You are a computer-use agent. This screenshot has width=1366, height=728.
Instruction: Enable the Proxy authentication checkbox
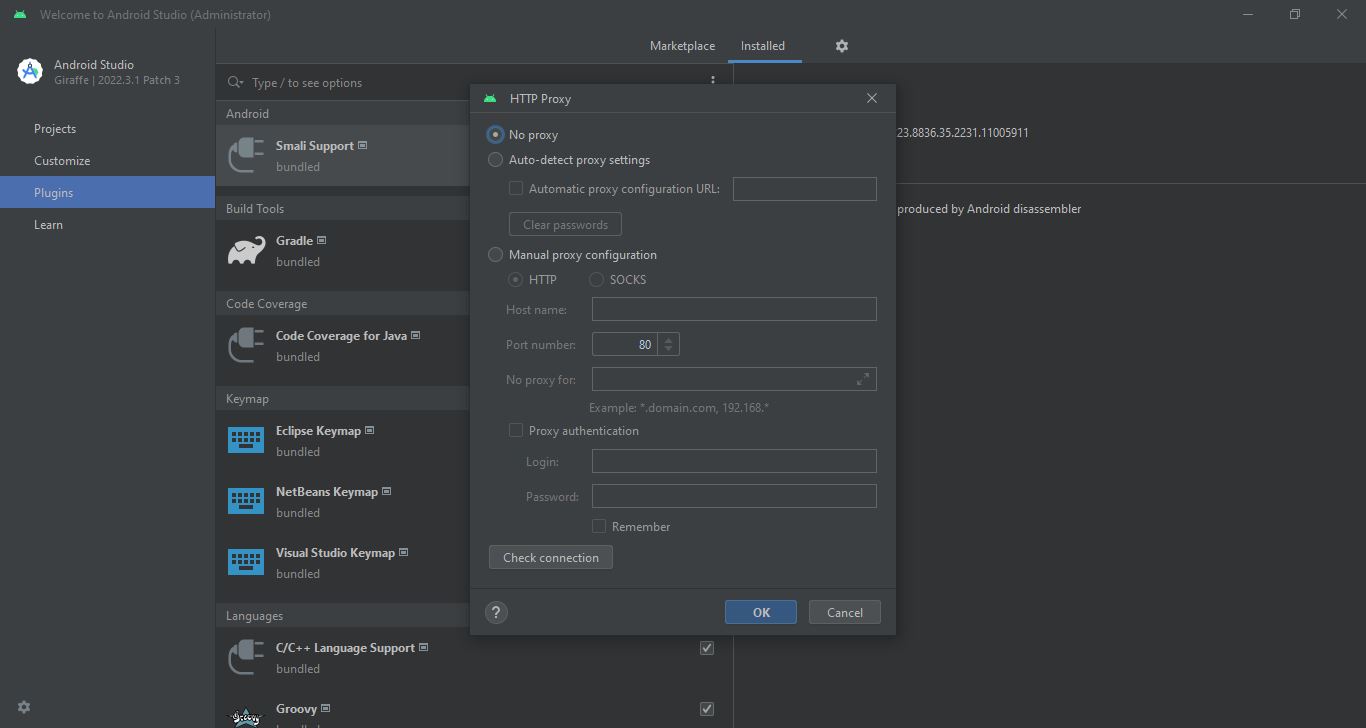516,430
